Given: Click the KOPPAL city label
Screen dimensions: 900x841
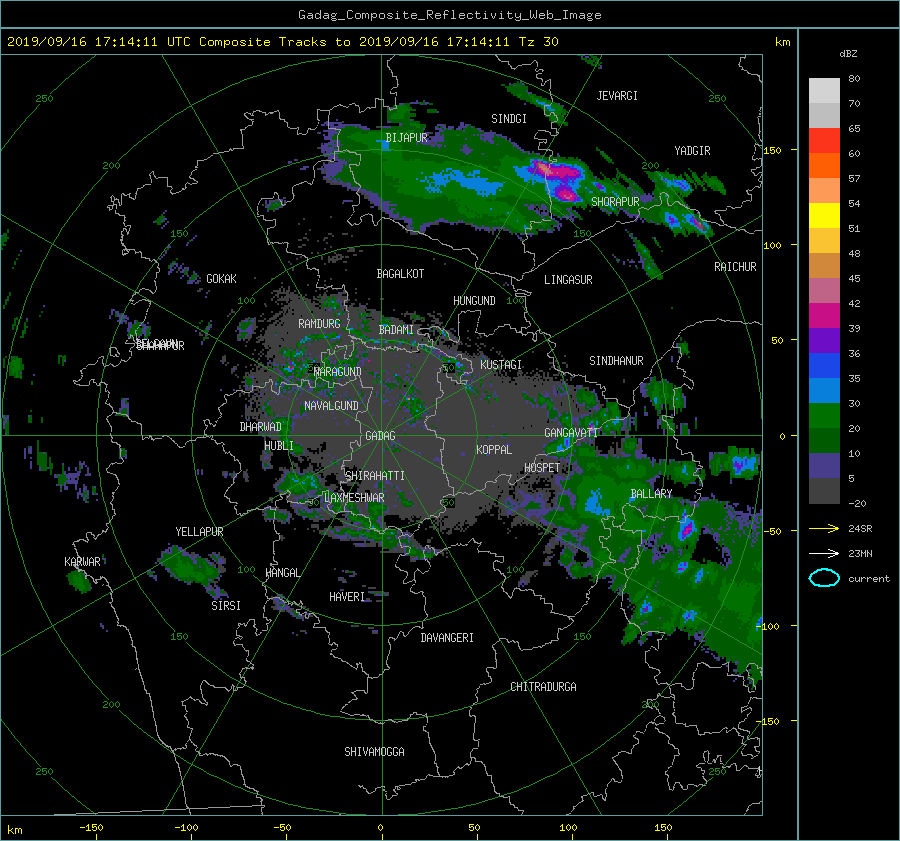Looking at the screenshot, I should (494, 449).
